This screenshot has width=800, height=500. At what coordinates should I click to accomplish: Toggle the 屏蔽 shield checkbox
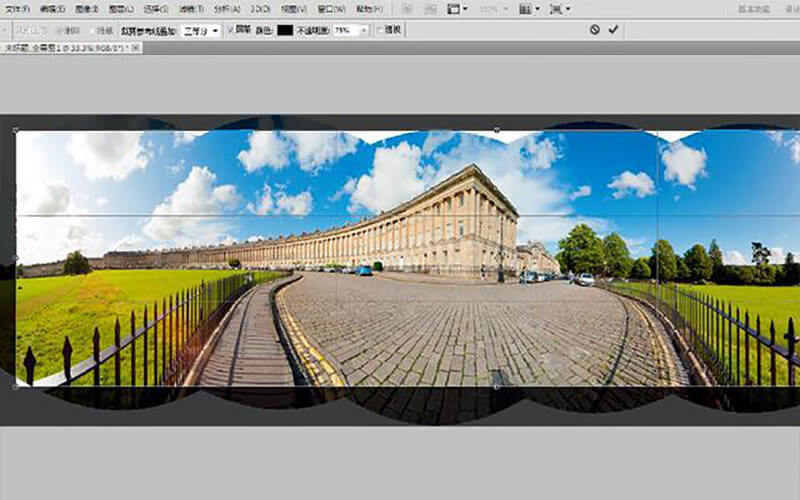[x=232, y=30]
